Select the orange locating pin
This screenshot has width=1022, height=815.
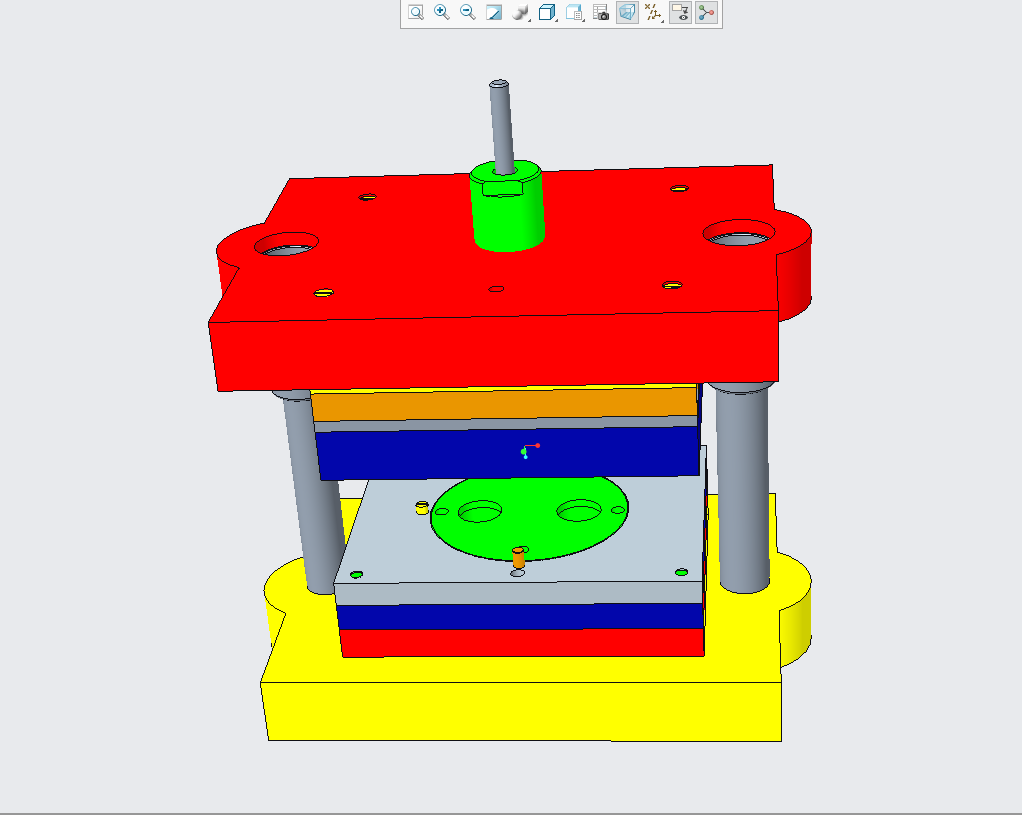coord(518,557)
